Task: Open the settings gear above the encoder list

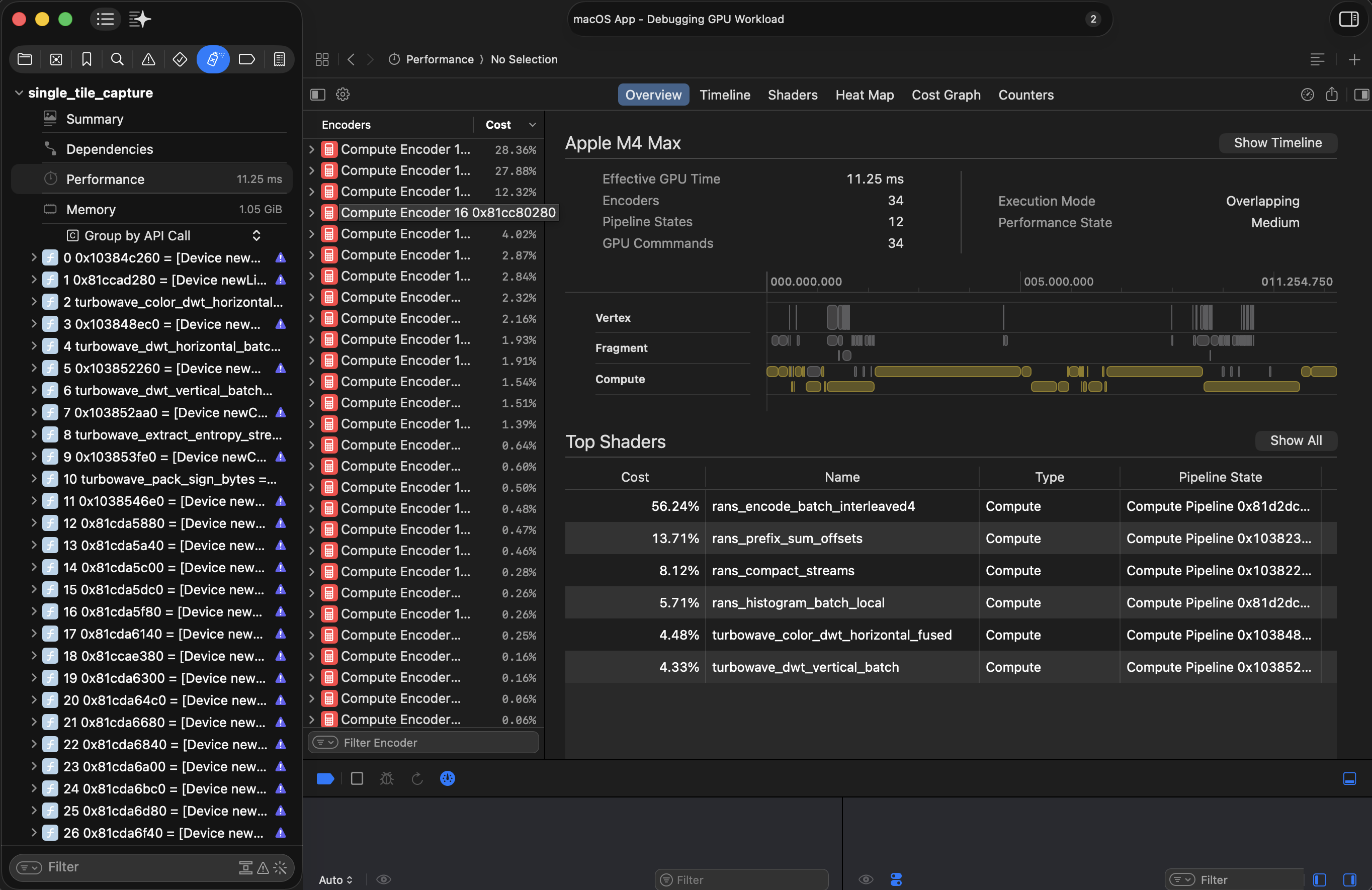Action: (343, 94)
